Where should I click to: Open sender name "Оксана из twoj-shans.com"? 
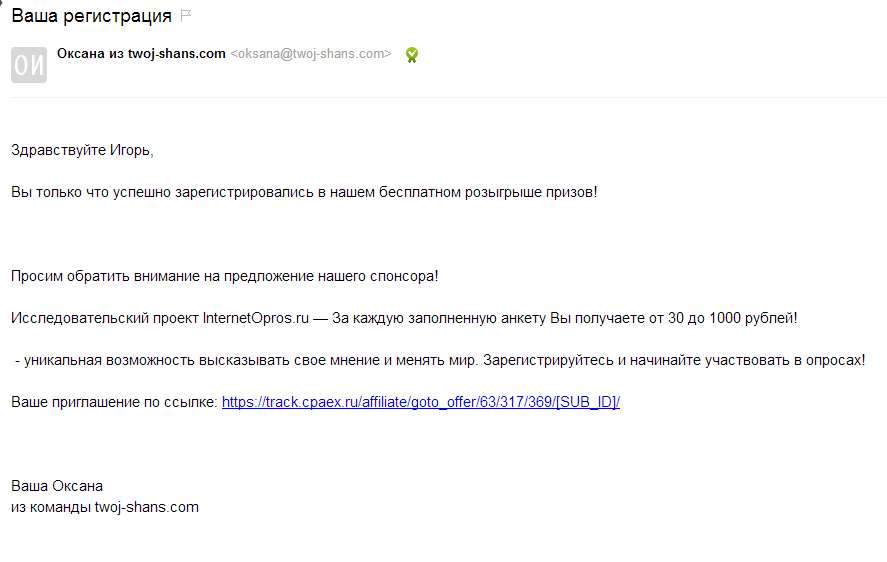coord(141,54)
